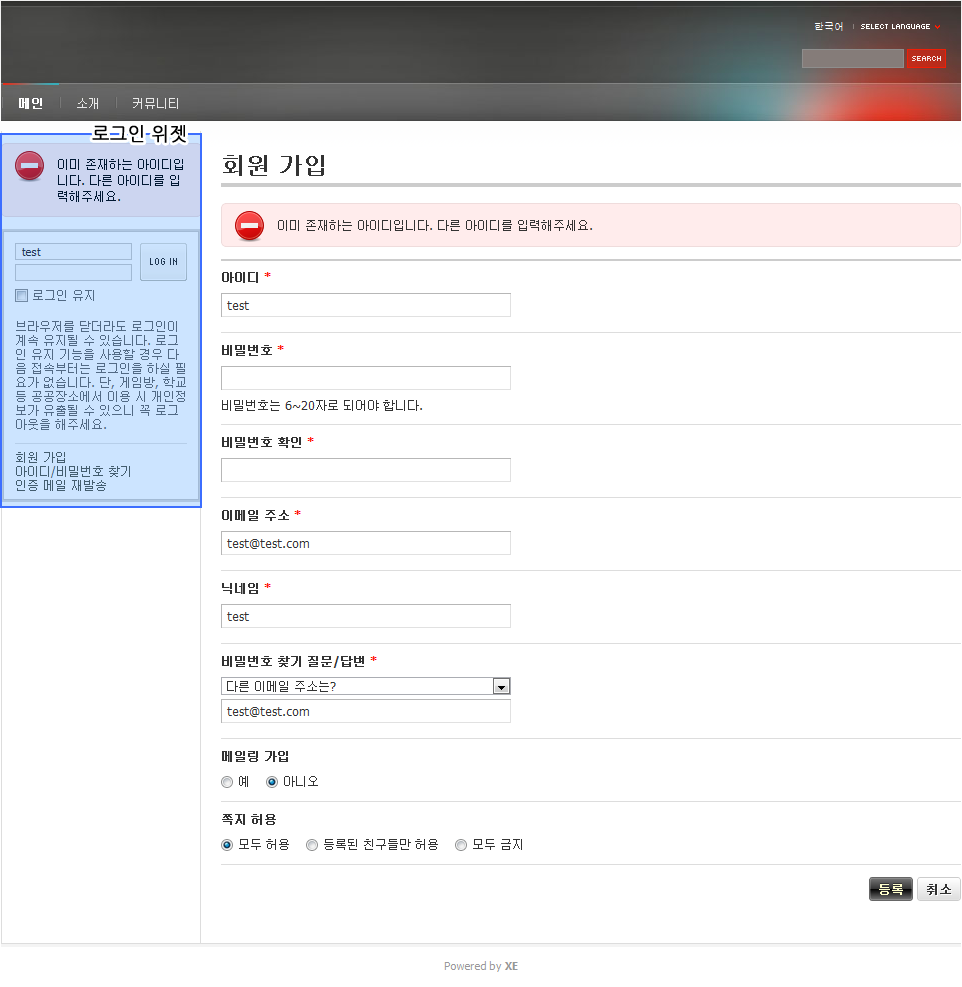
Task: Open the SELECT LANGUAGE dropdown
Action: (900, 27)
